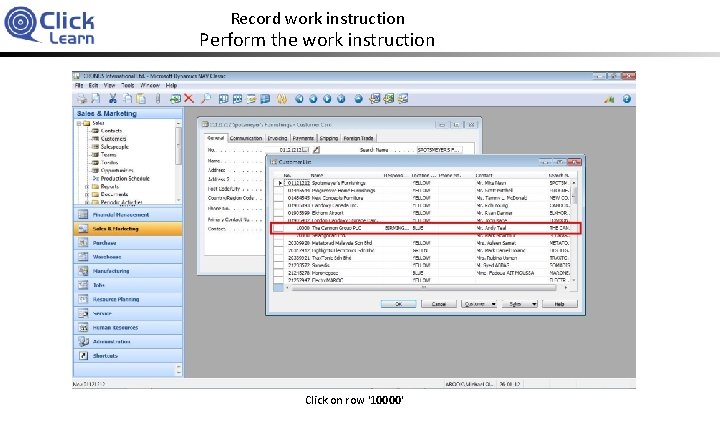Screen dimensions: 720x437
Task: Click the Help button in Customer List
Action: pos(559,304)
